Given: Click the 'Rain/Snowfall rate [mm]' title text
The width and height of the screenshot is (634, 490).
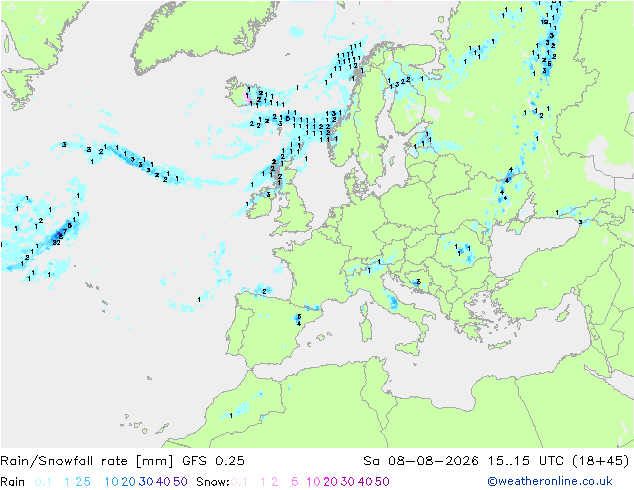Looking at the screenshot, I should (87, 461).
